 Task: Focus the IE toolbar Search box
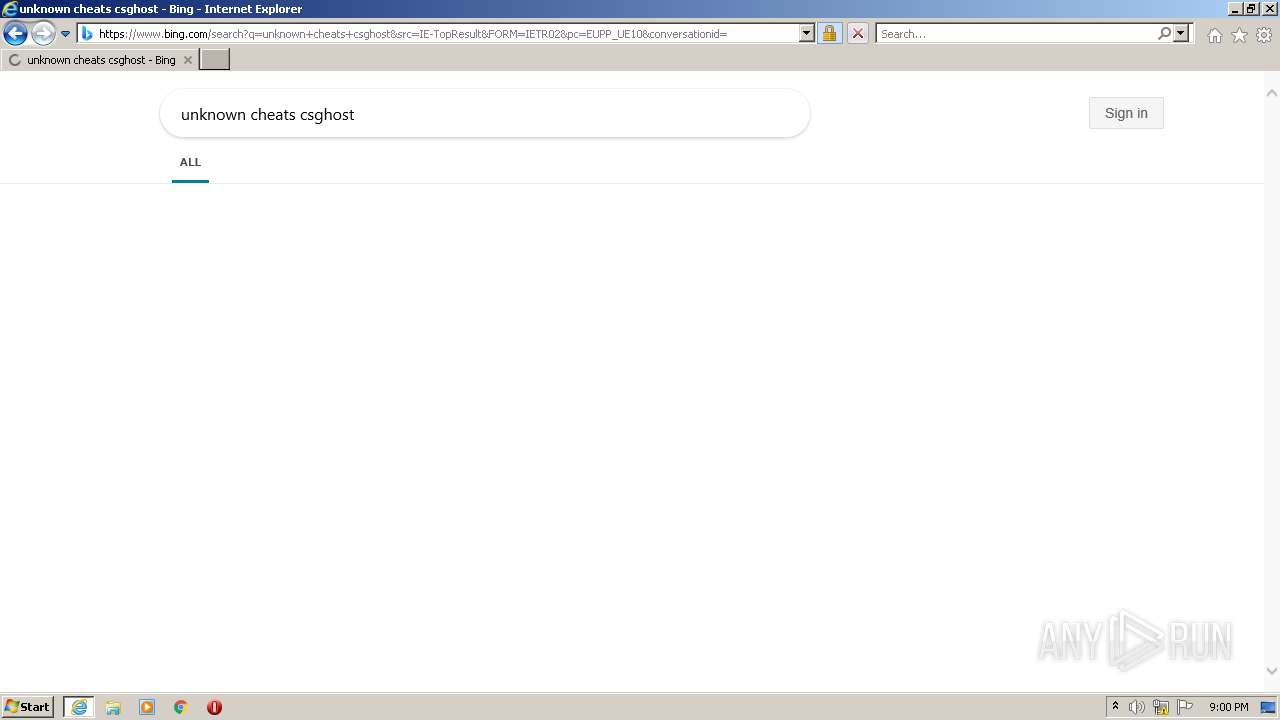click(x=1017, y=33)
